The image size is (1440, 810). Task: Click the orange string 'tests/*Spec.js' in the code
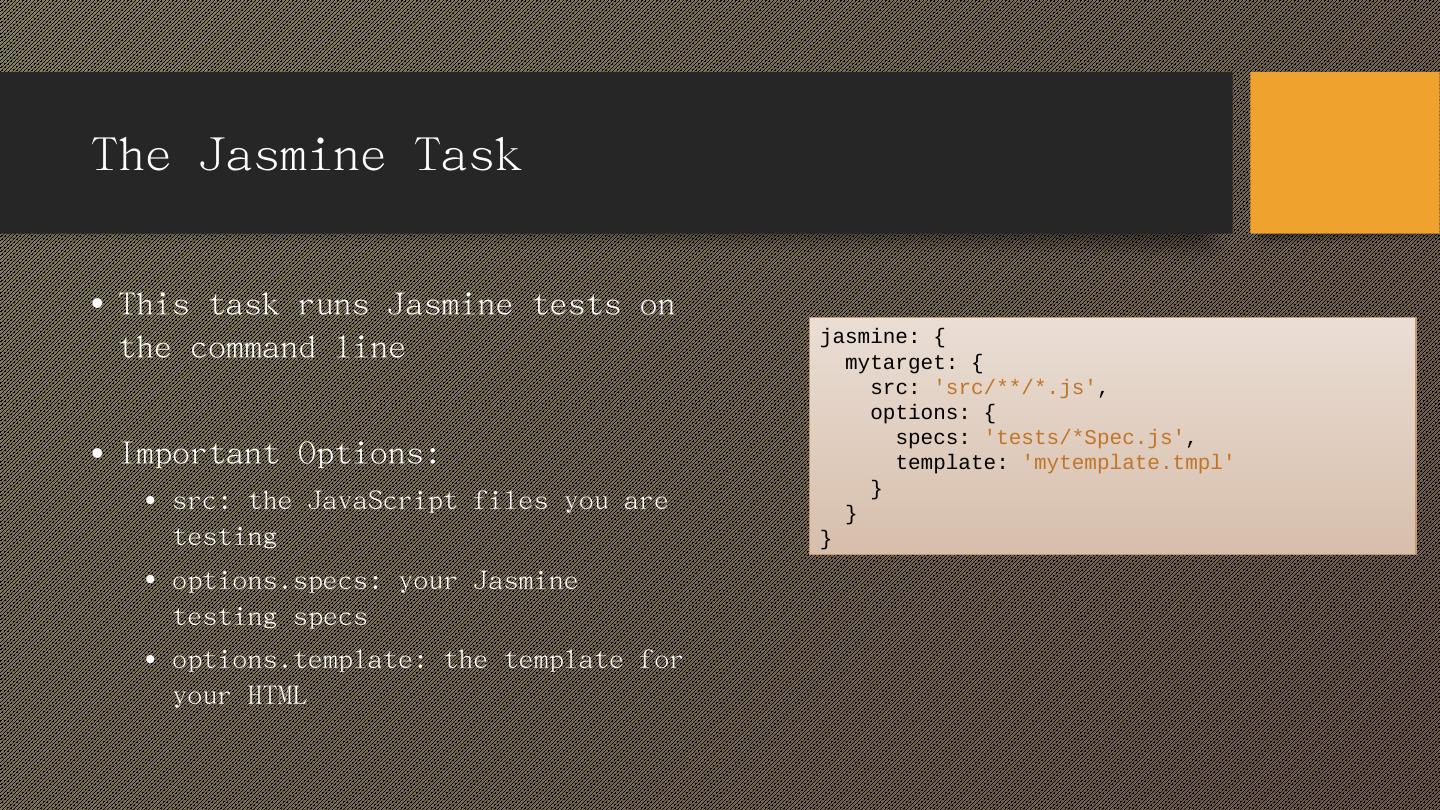[1084, 438]
